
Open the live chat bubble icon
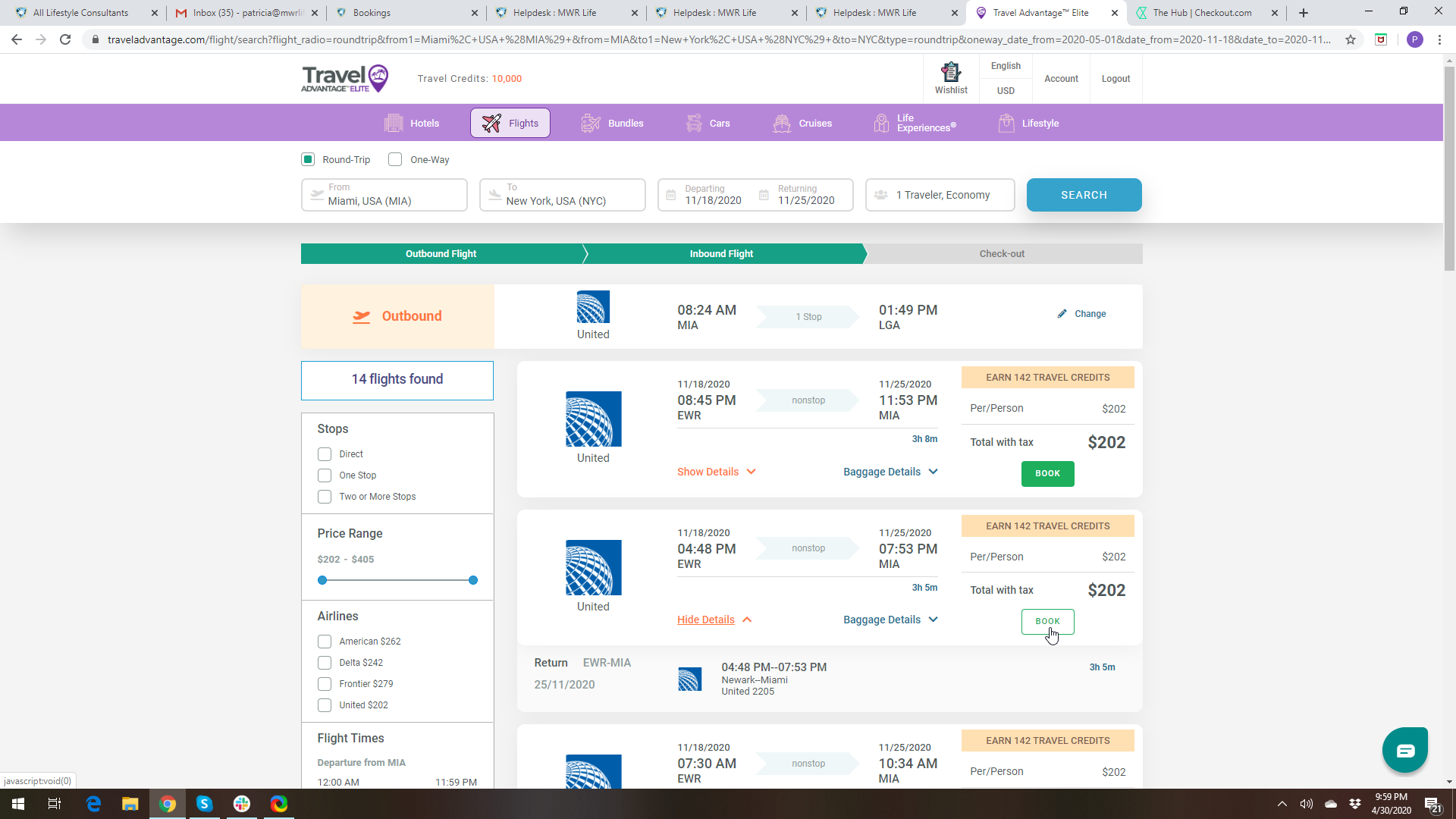point(1404,750)
